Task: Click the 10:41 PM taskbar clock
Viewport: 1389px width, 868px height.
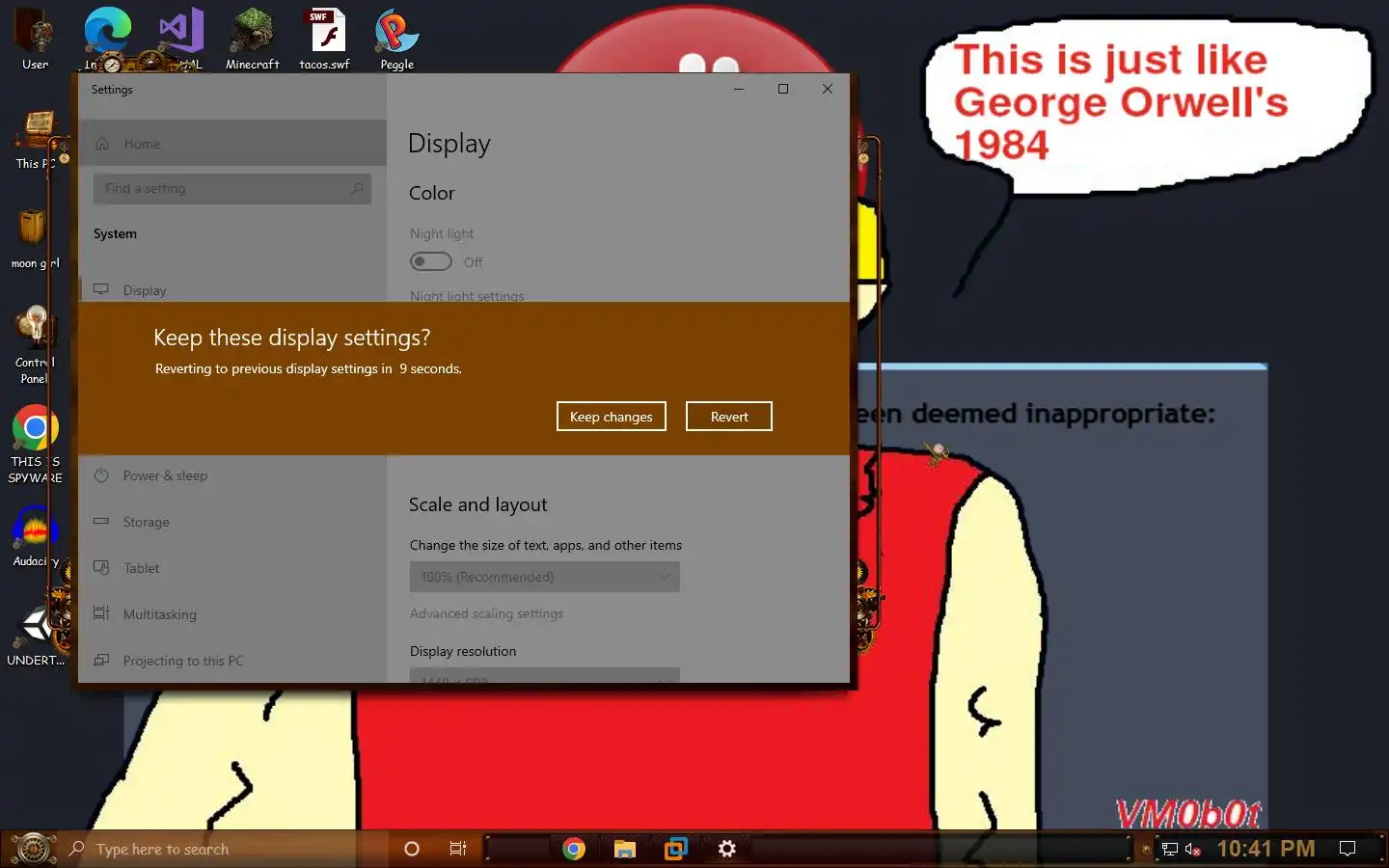Action: 1266,849
